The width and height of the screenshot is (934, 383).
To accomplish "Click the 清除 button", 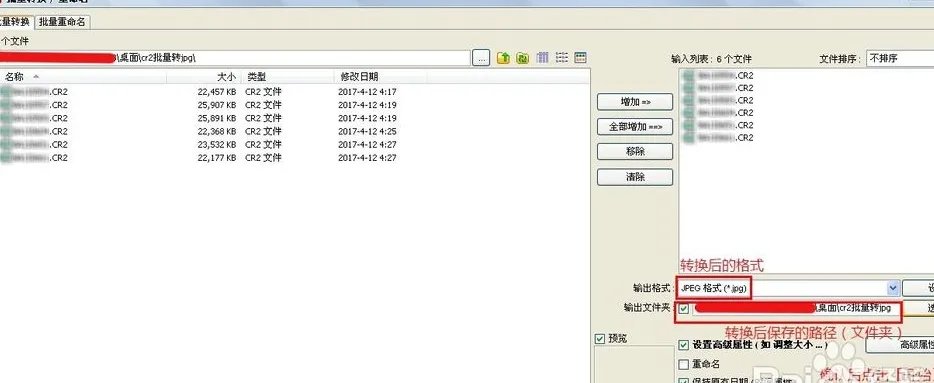I will (635, 177).
